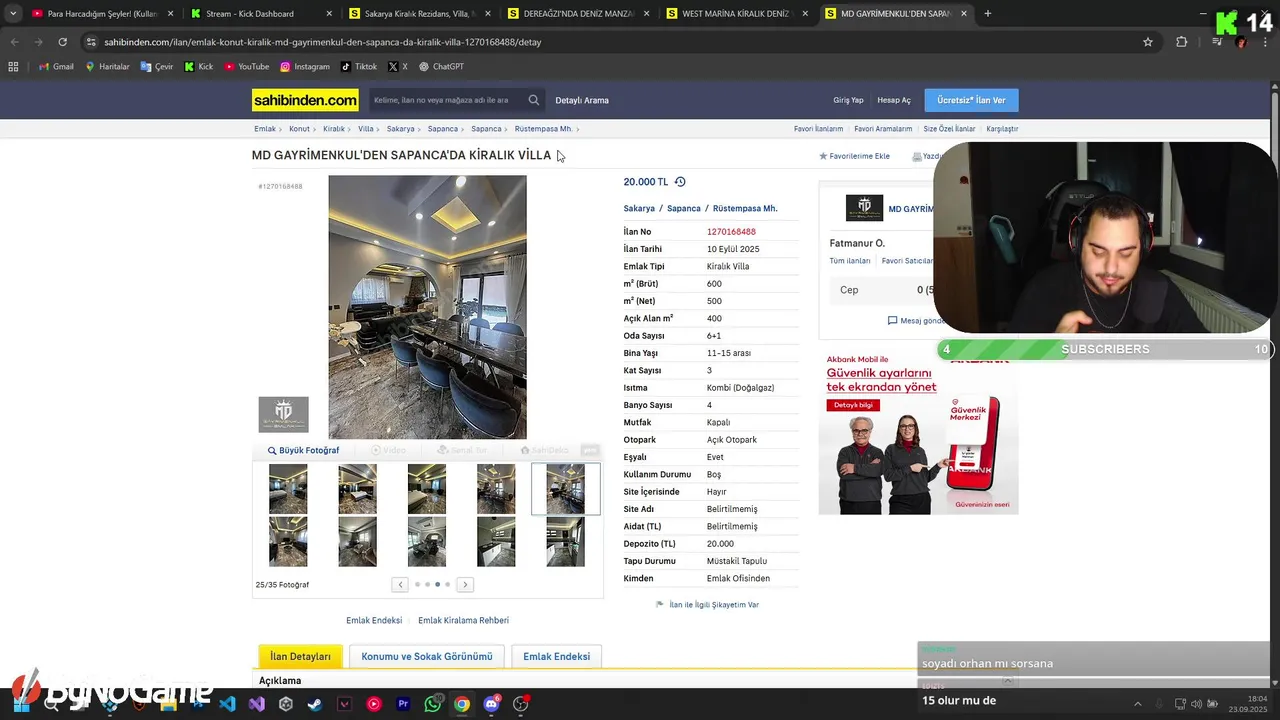Open the browser extensions puzzle icon

[x=1182, y=42]
